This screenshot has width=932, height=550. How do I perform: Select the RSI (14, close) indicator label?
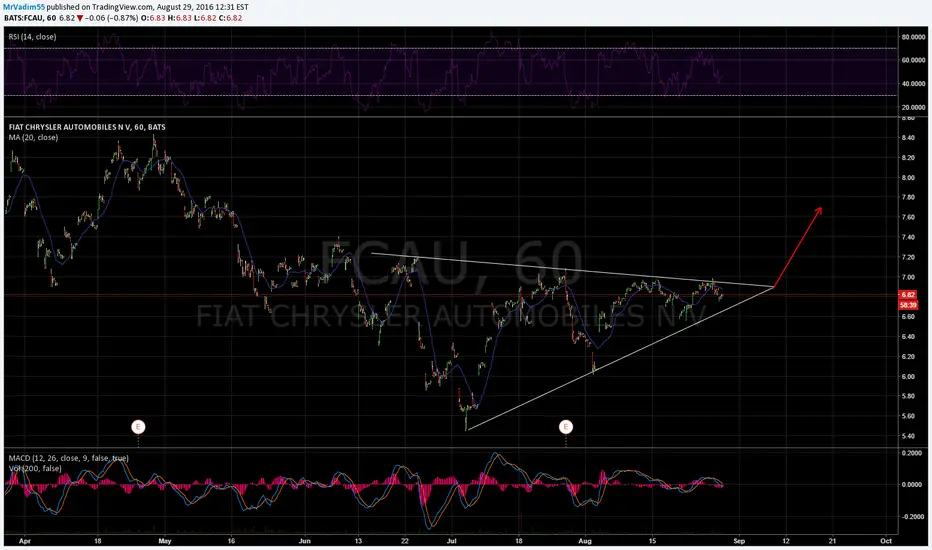click(32, 37)
